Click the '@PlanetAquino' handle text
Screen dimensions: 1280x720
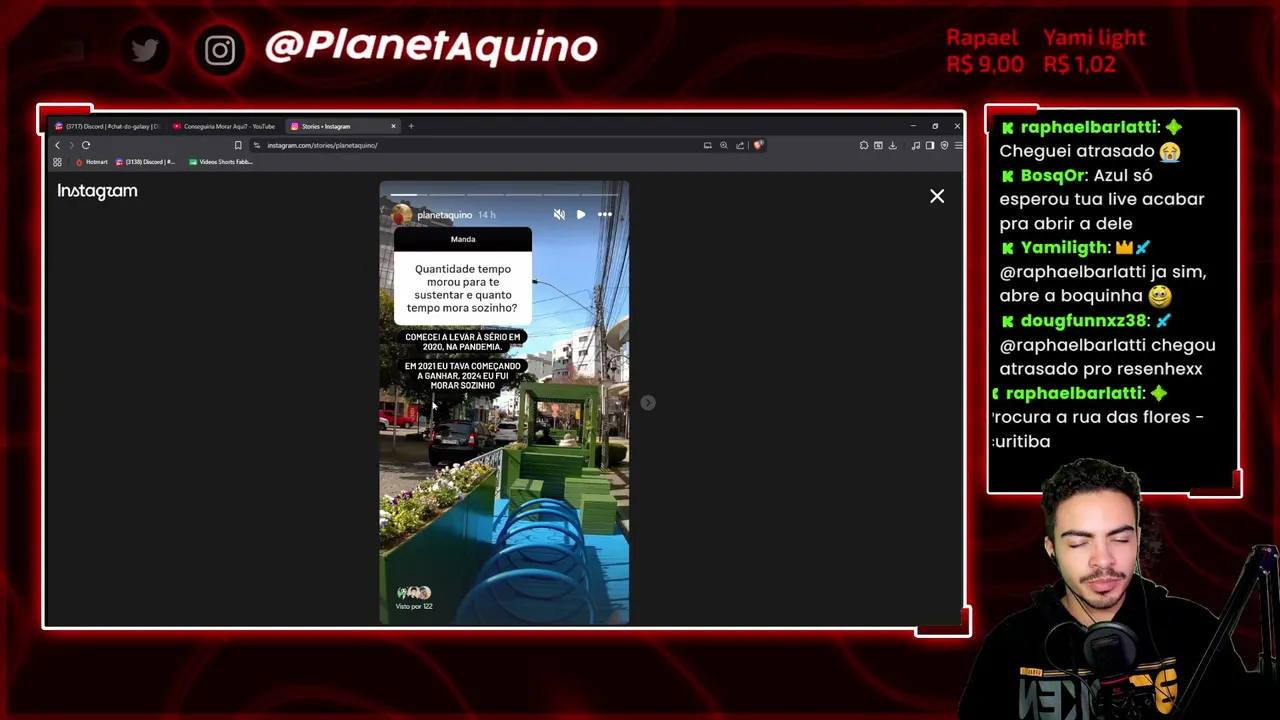(x=431, y=47)
